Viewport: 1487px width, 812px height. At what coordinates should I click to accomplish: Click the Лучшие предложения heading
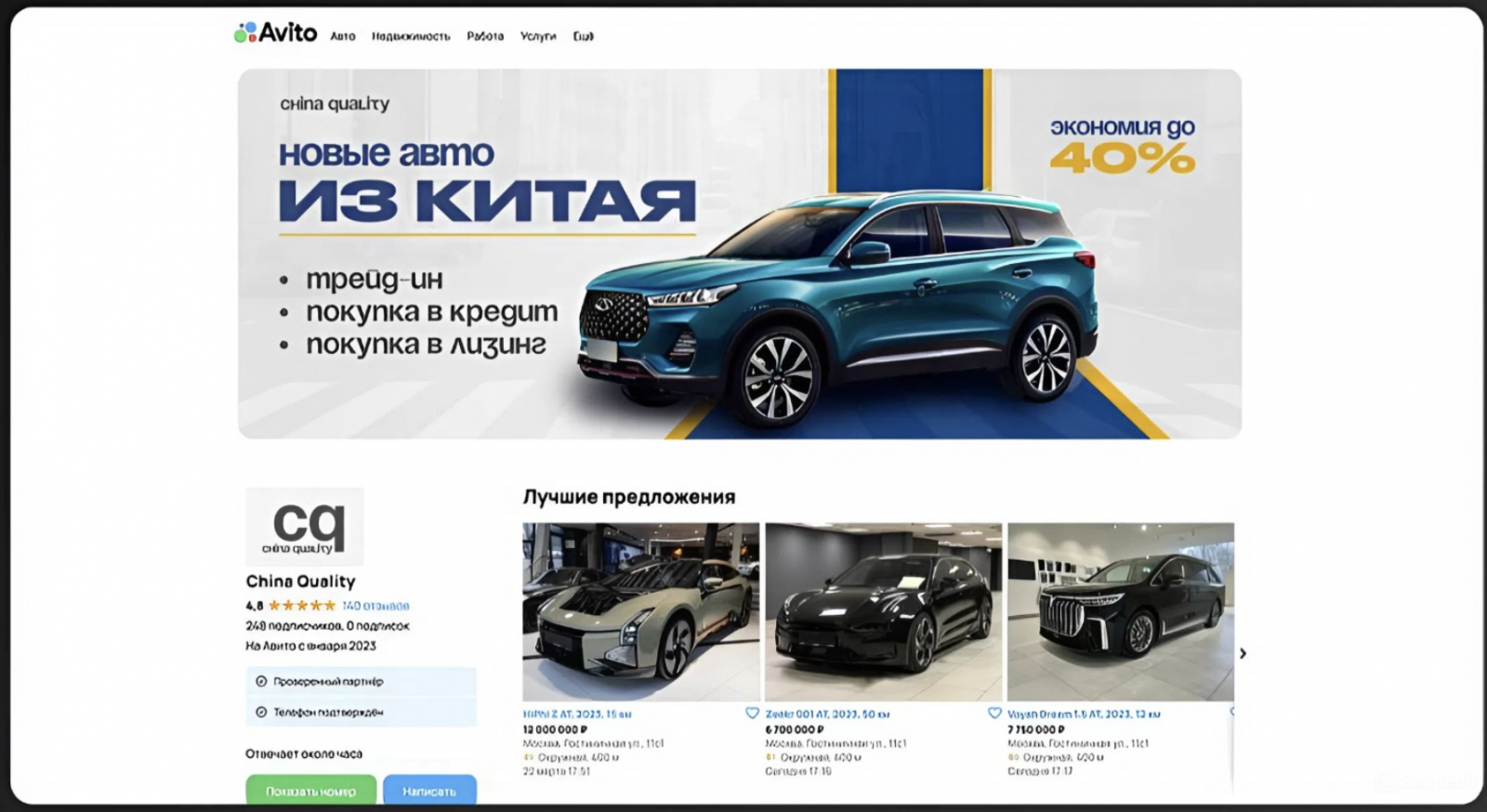[629, 497]
